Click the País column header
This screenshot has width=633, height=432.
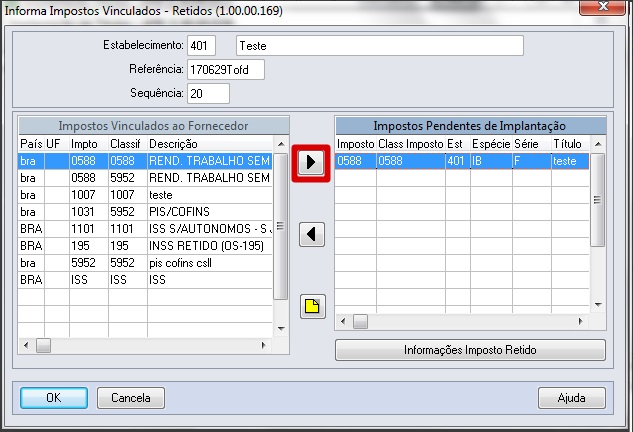pyautogui.click(x=31, y=144)
